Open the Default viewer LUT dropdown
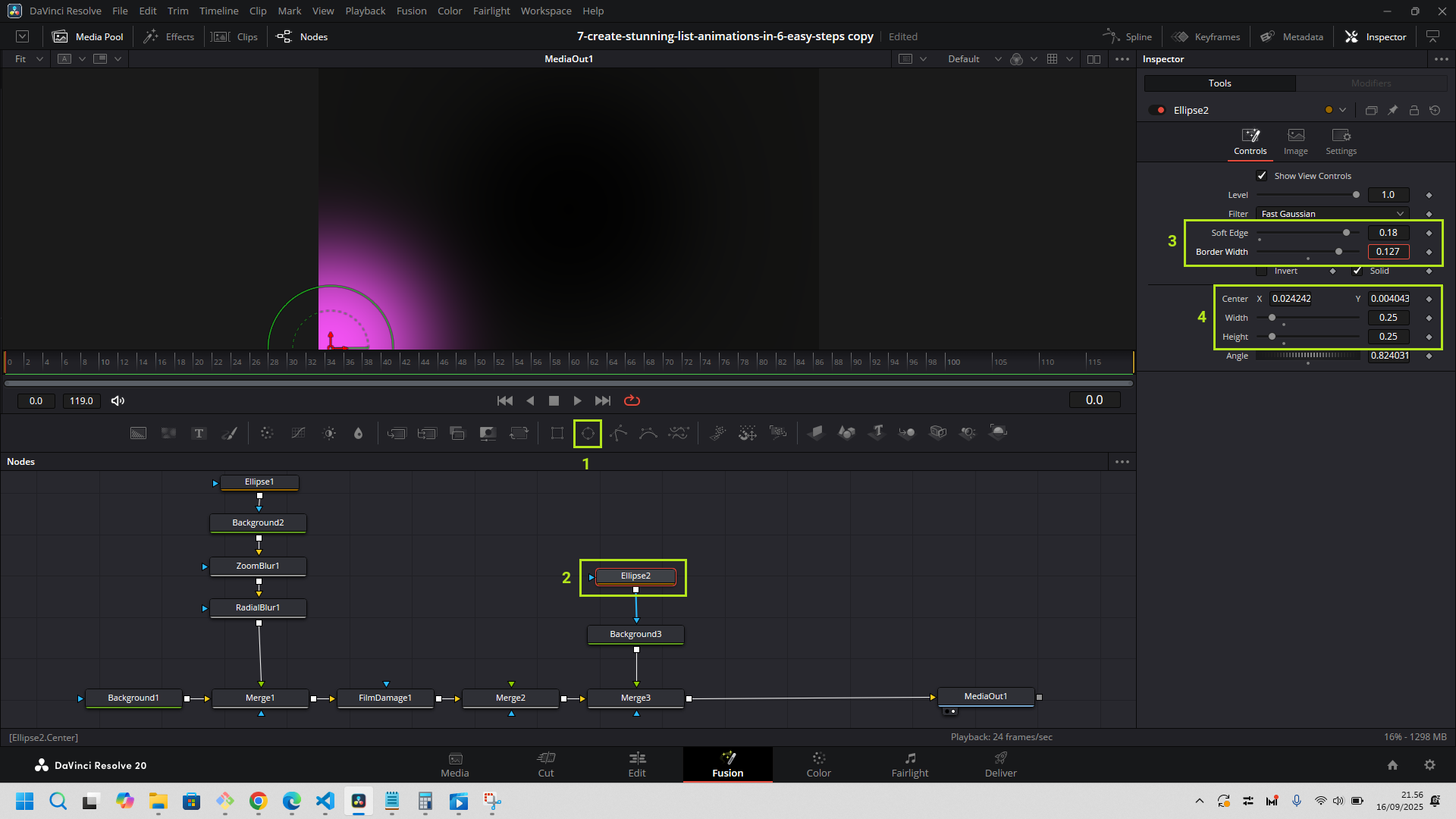Viewport: 1456px width, 819px height. (974, 59)
